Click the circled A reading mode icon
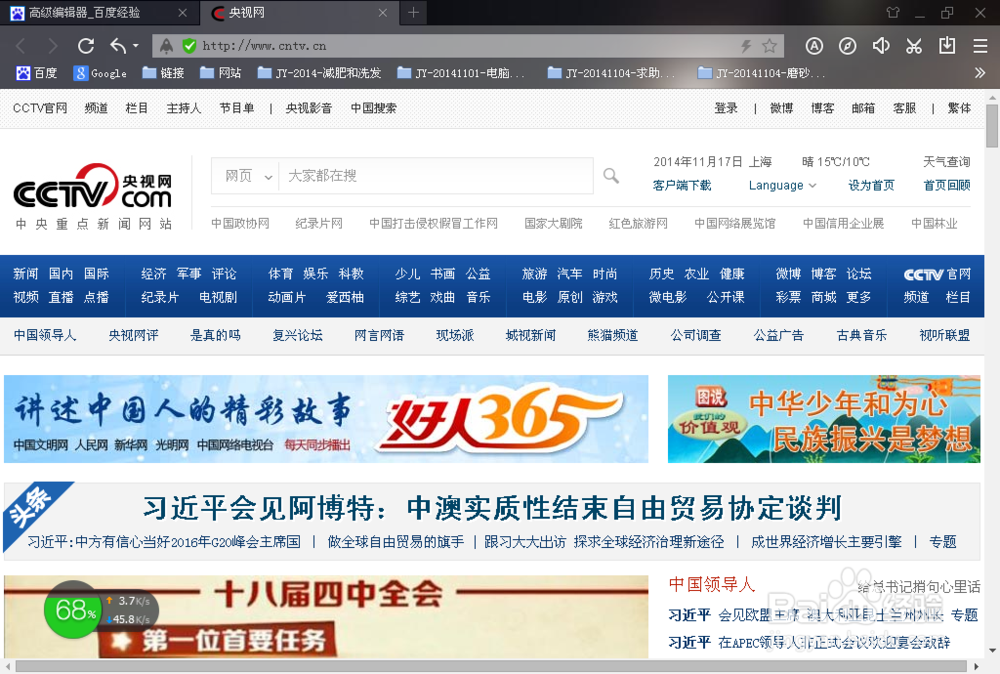 point(814,45)
